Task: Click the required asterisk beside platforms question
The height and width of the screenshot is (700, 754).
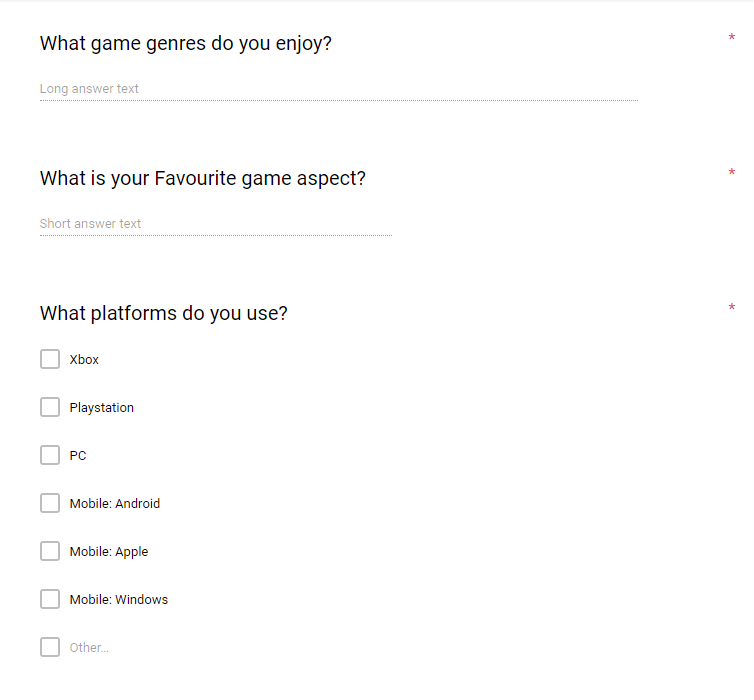Action: pyautogui.click(x=731, y=307)
